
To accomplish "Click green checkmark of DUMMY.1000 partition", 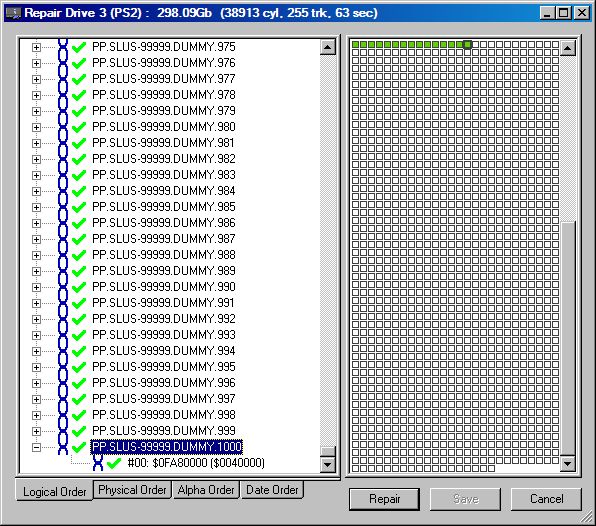I will click(79, 447).
